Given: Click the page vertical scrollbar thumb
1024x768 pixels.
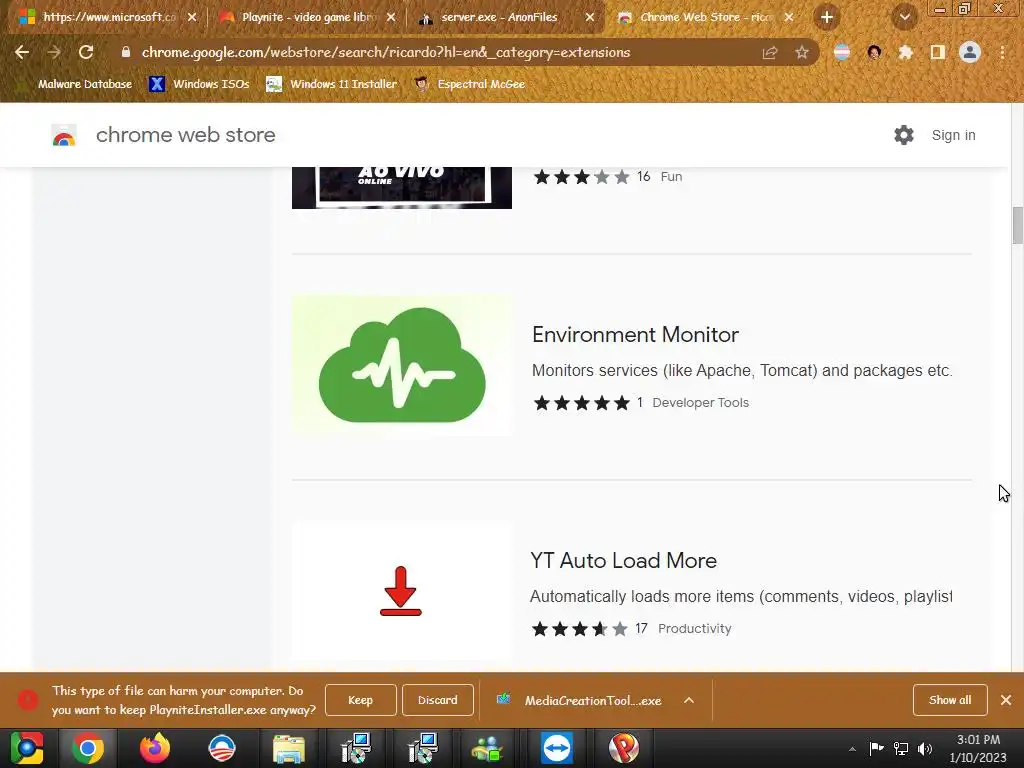Looking at the screenshot, I should pos(1017,225).
